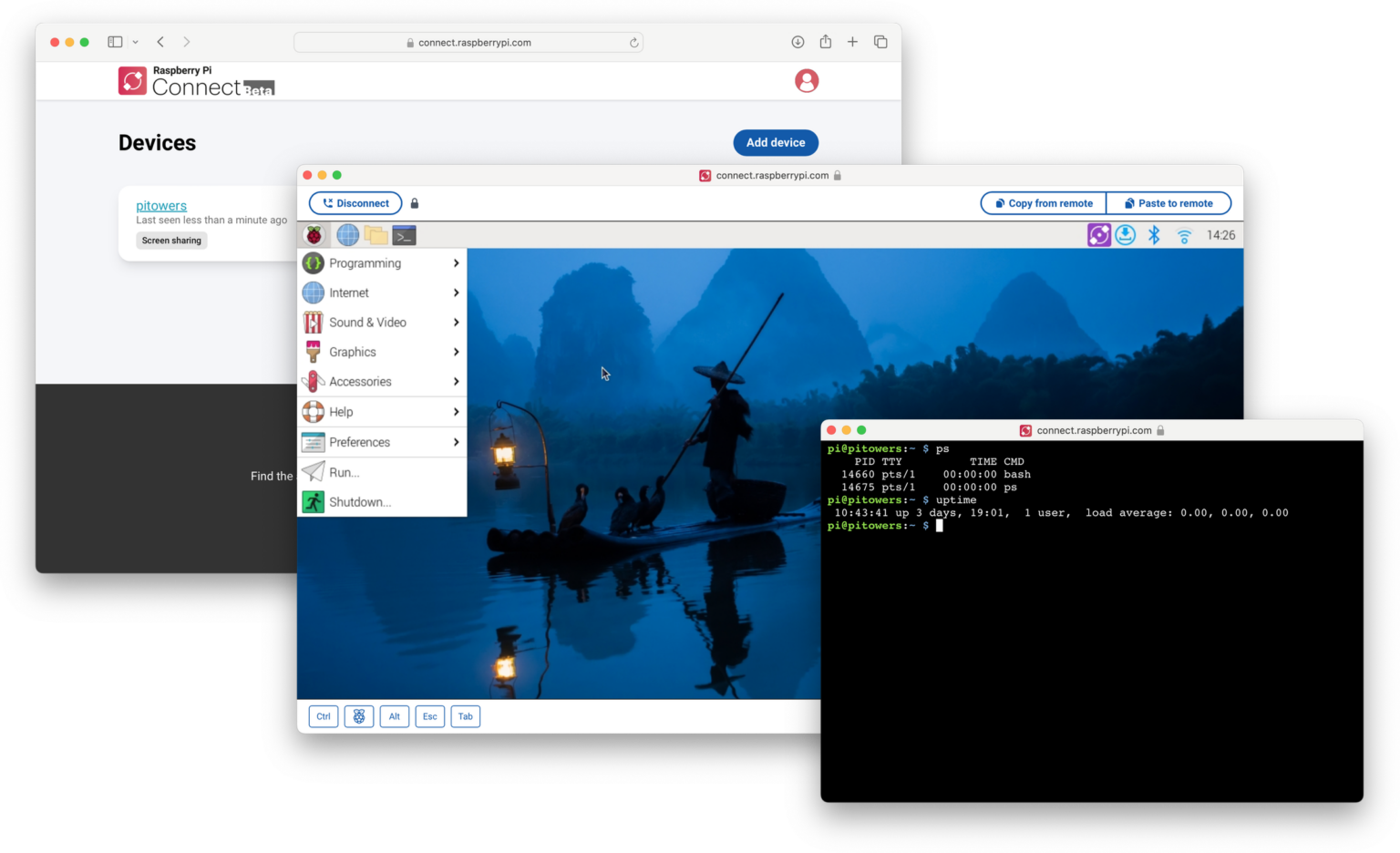1400x853 pixels.
Task: Expand the Programming submenu
Action: point(365,262)
